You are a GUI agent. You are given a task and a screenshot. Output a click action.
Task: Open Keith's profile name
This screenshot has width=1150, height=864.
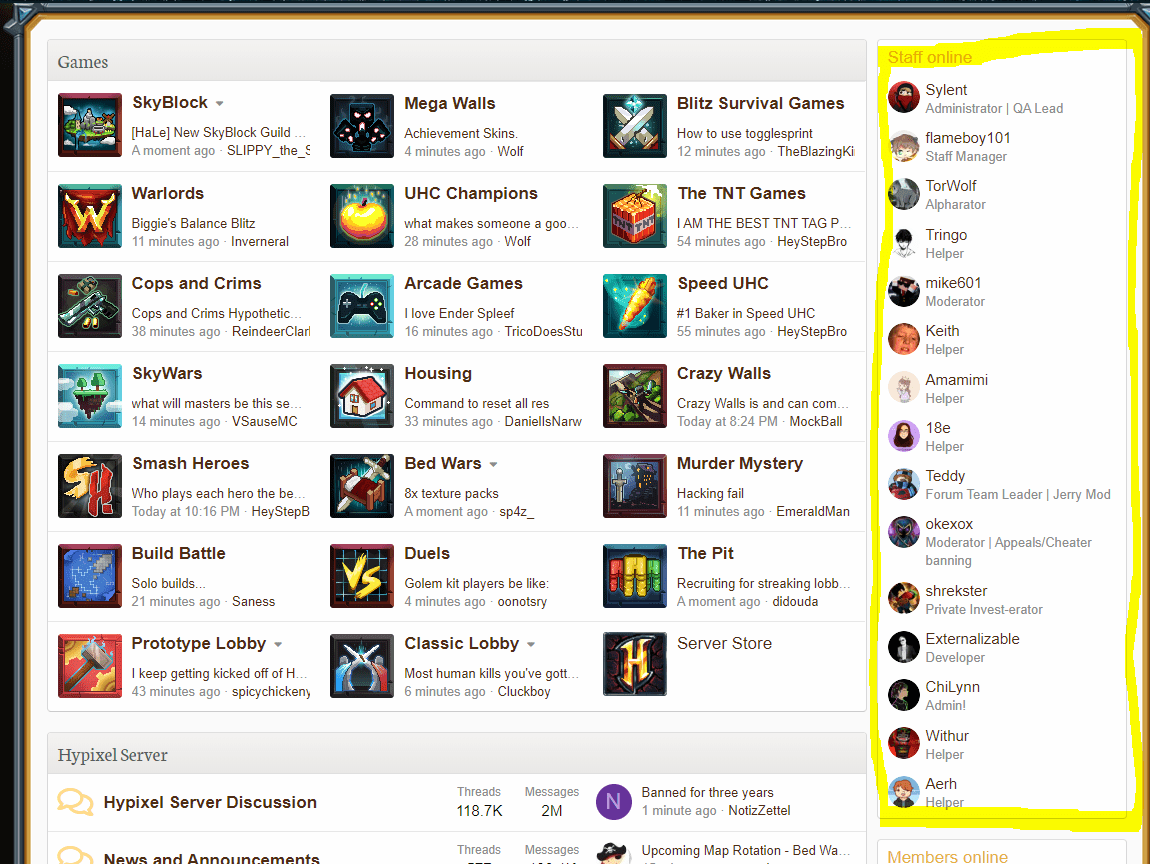point(942,331)
